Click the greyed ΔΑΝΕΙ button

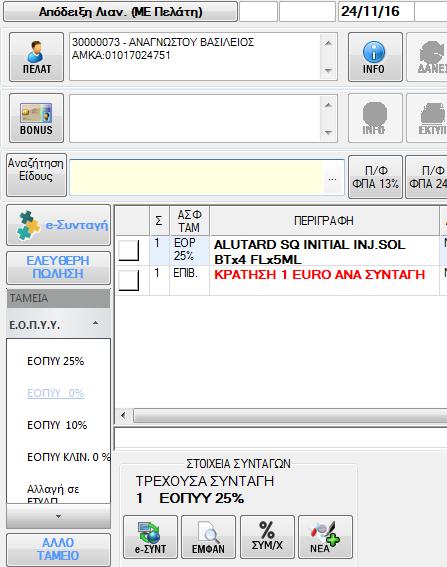pyautogui.click(x=427, y=57)
